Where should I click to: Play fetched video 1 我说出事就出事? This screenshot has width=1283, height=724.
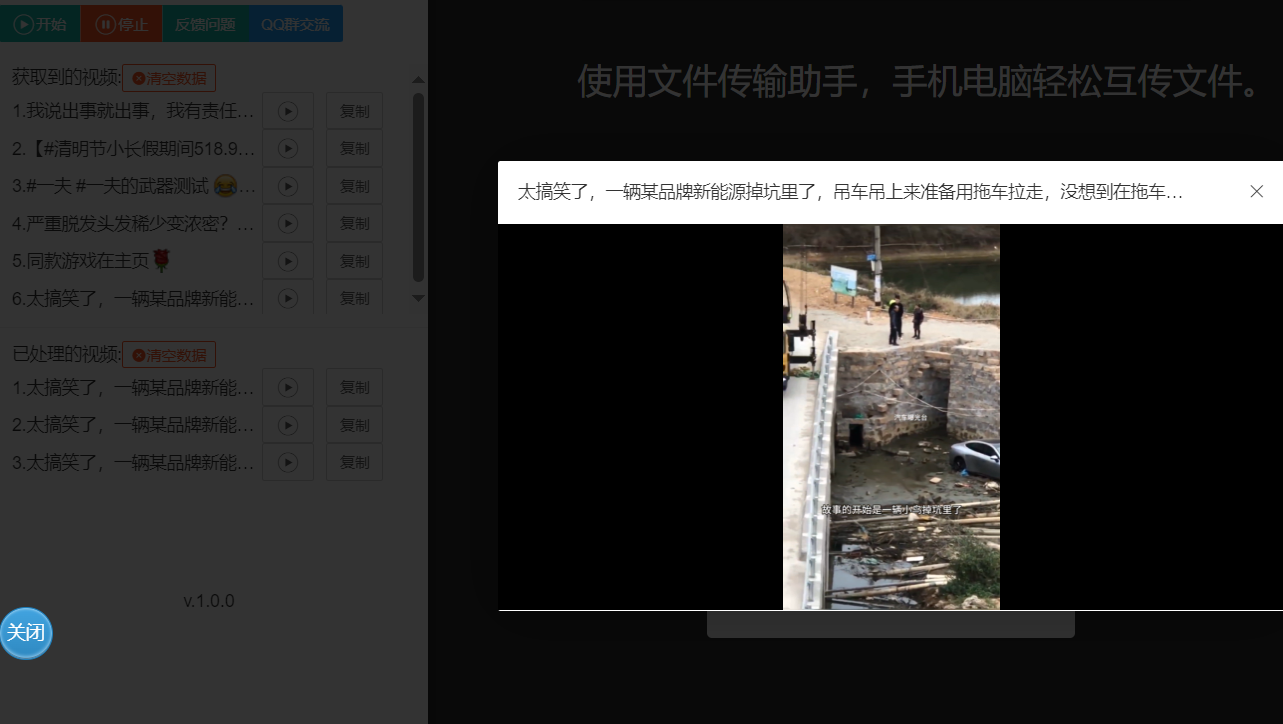(x=288, y=111)
